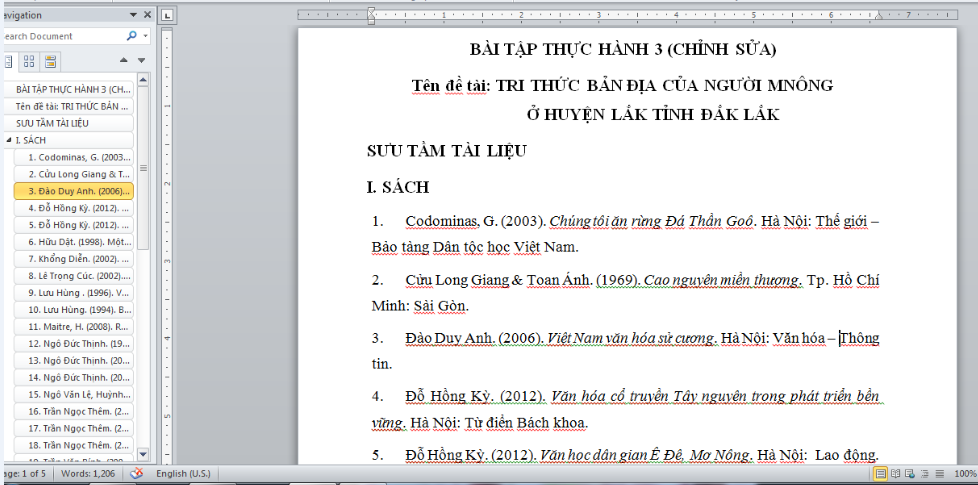The height and width of the screenshot is (485, 978).
Task: Select BÀI TẬP THỰC HÀNH 3 heading
Action: (69, 90)
